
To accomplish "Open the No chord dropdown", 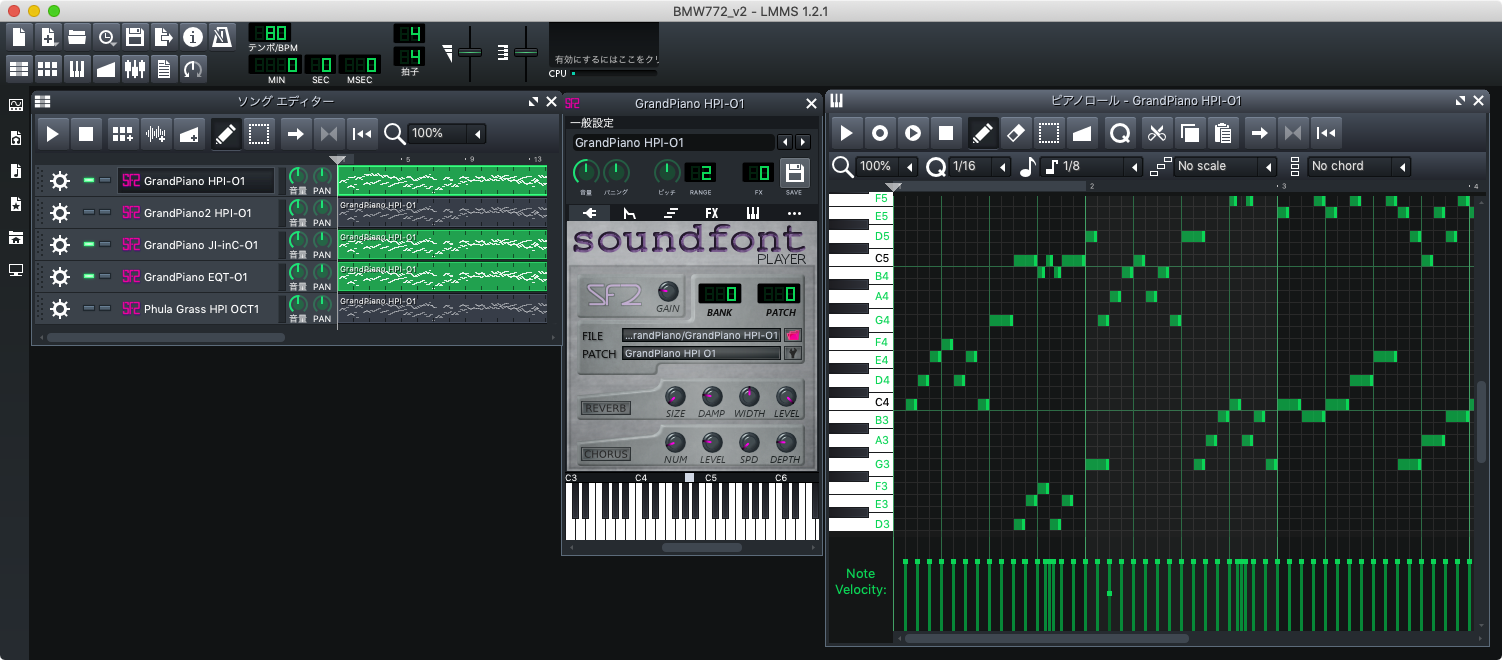I will pyautogui.click(x=1360, y=166).
